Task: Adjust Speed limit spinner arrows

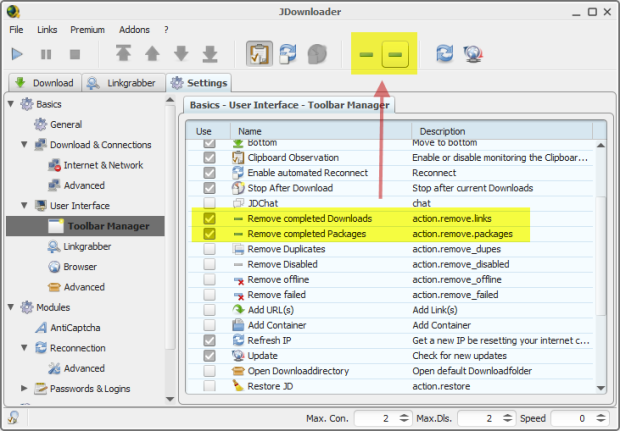Action: (x=601, y=418)
